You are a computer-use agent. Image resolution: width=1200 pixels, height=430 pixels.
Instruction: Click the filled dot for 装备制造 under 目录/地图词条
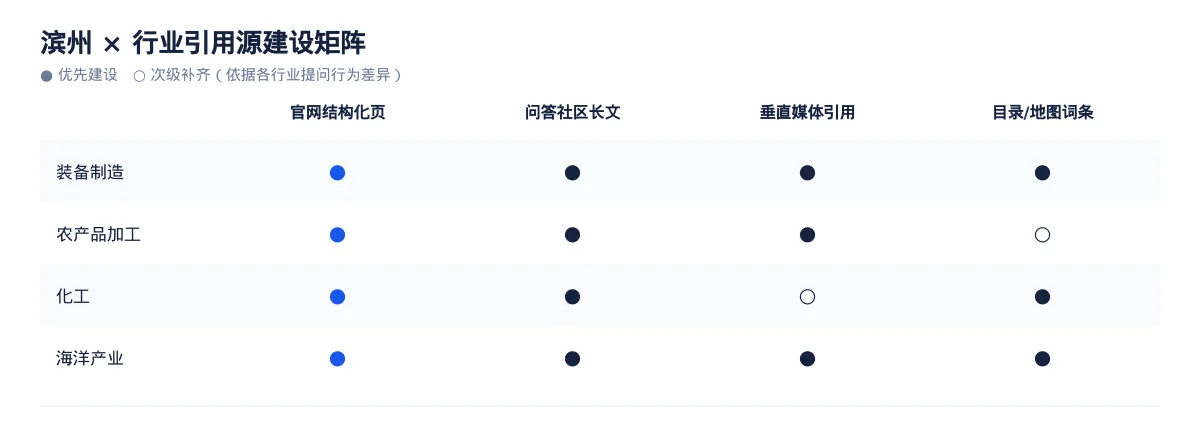1042,173
